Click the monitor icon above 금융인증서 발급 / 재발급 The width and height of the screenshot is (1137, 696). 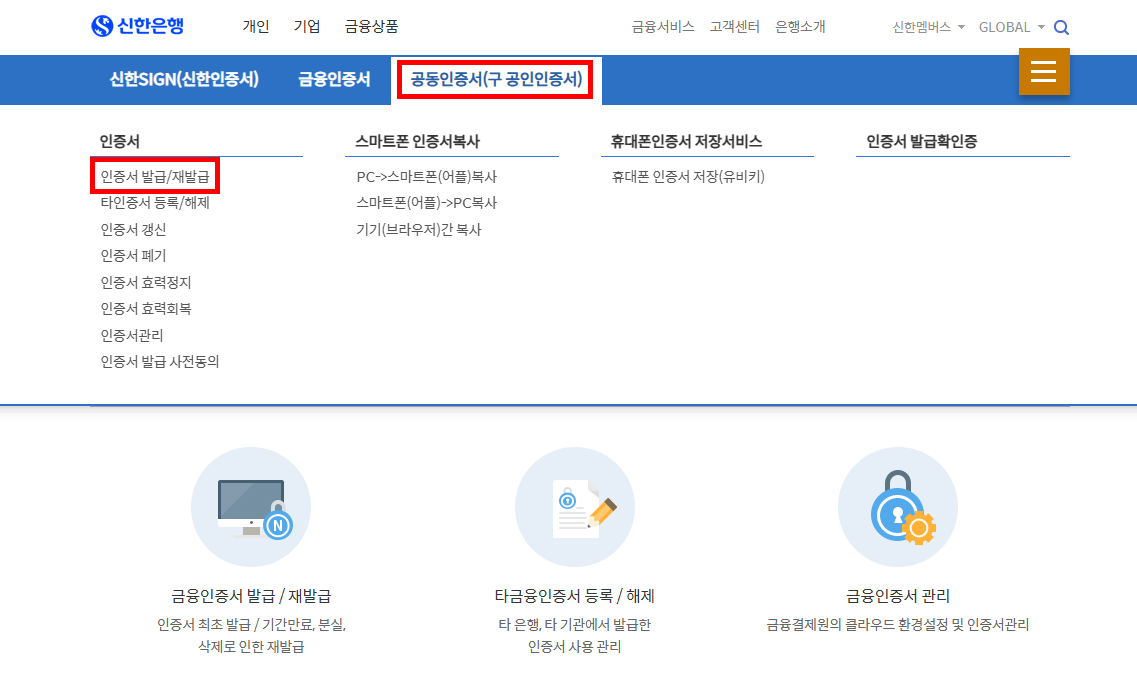coord(251,507)
